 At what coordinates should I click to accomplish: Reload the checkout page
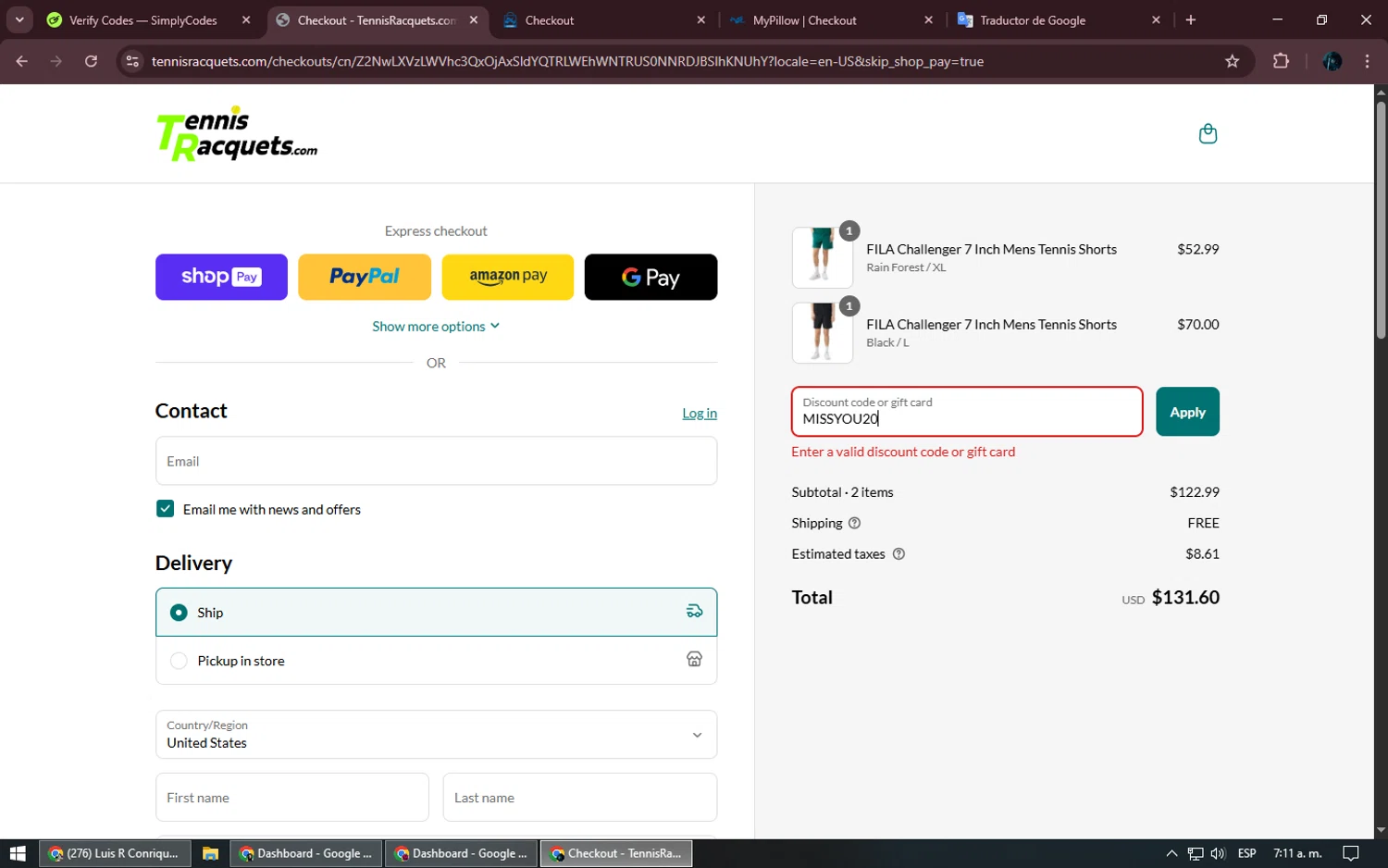(91, 61)
